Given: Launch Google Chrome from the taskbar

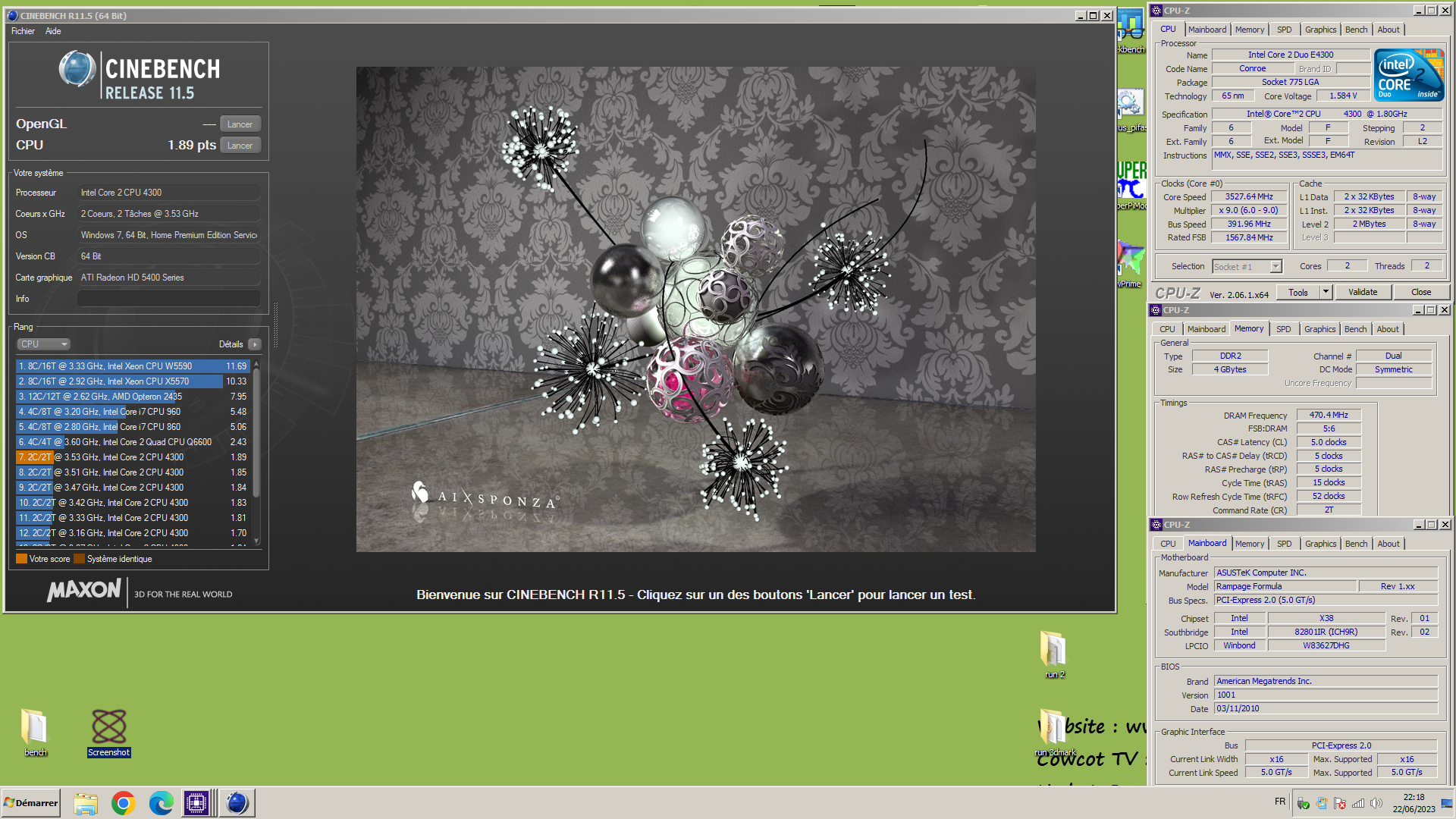Looking at the screenshot, I should click(123, 803).
